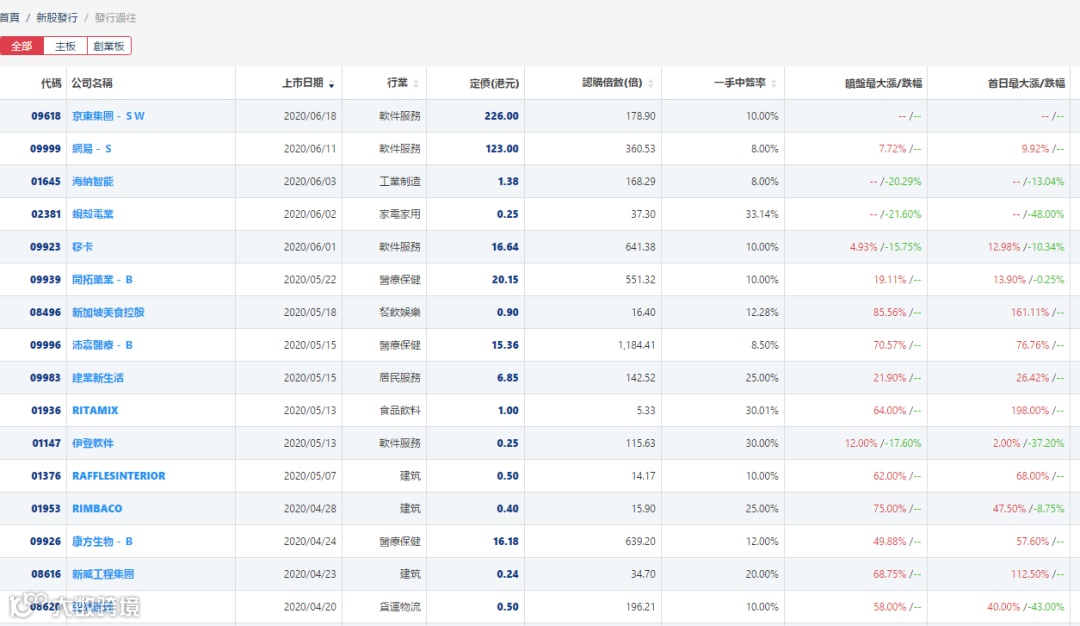The image size is (1080, 626).
Task: Open 開拓藥業 - B company link
Action: [102, 280]
